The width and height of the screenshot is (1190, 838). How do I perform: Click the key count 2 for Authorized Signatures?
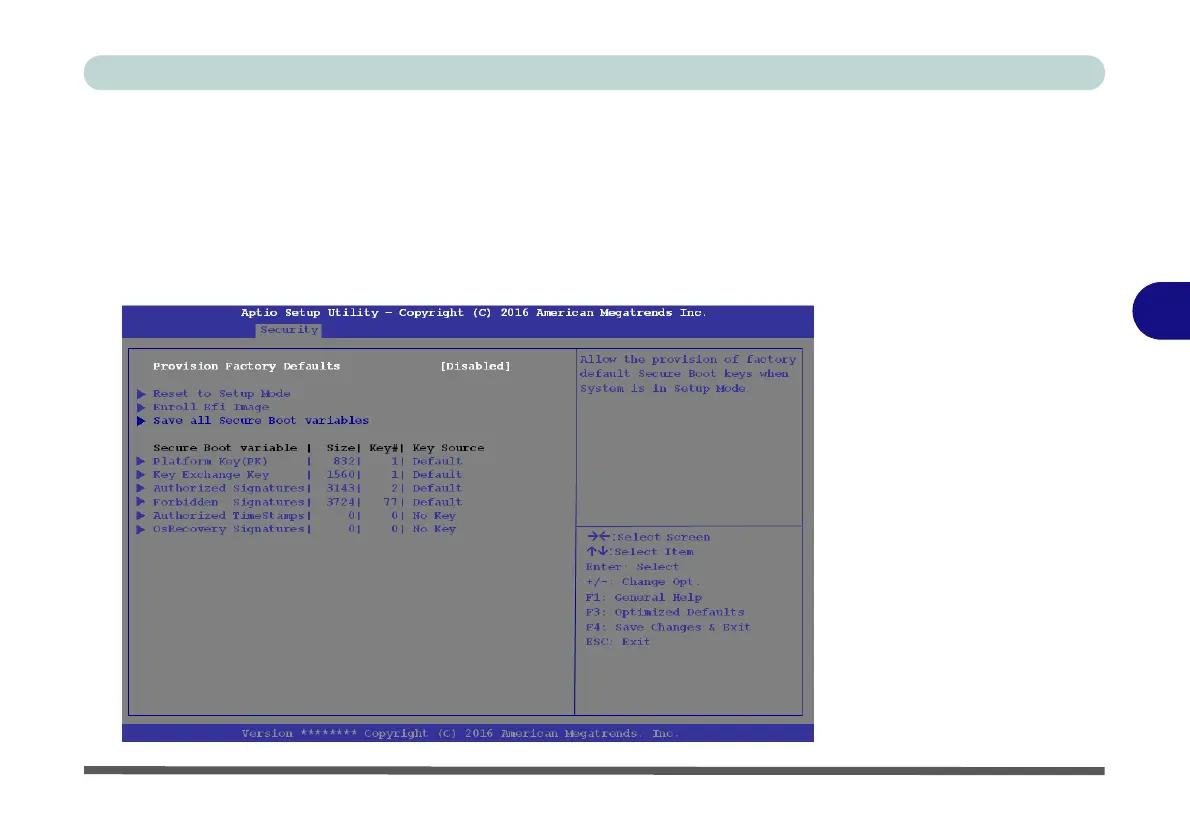point(395,488)
